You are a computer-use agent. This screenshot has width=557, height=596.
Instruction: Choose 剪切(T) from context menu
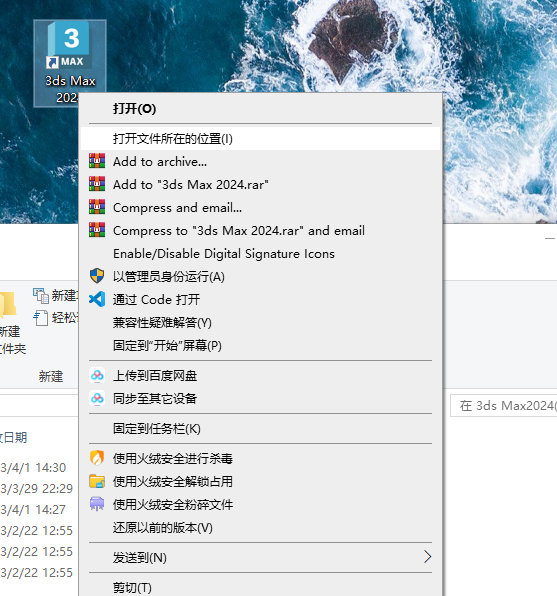[260, 587]
